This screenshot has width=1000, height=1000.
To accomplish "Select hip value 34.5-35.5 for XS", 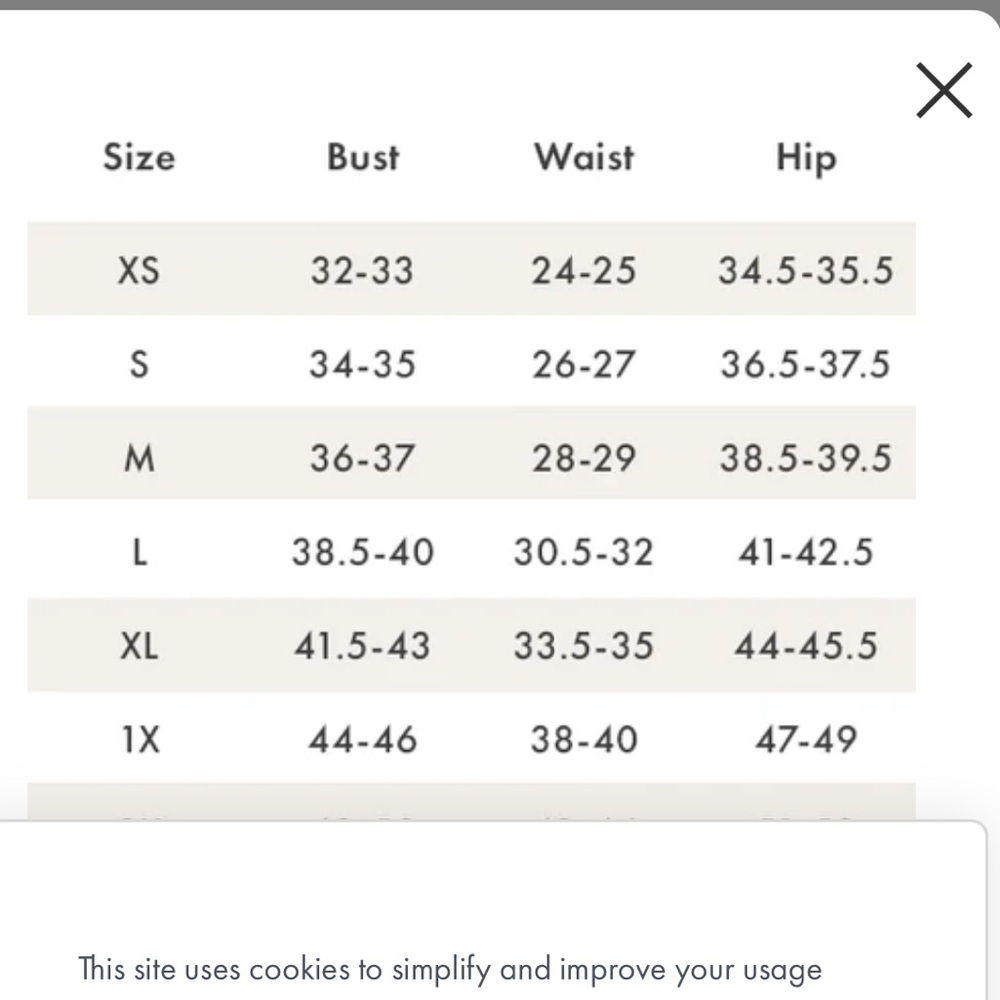I will click(x=805, y=270).
